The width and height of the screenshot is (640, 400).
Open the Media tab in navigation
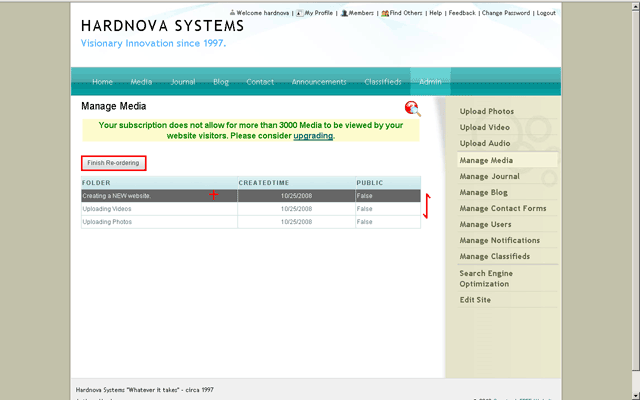click(141, 82)
